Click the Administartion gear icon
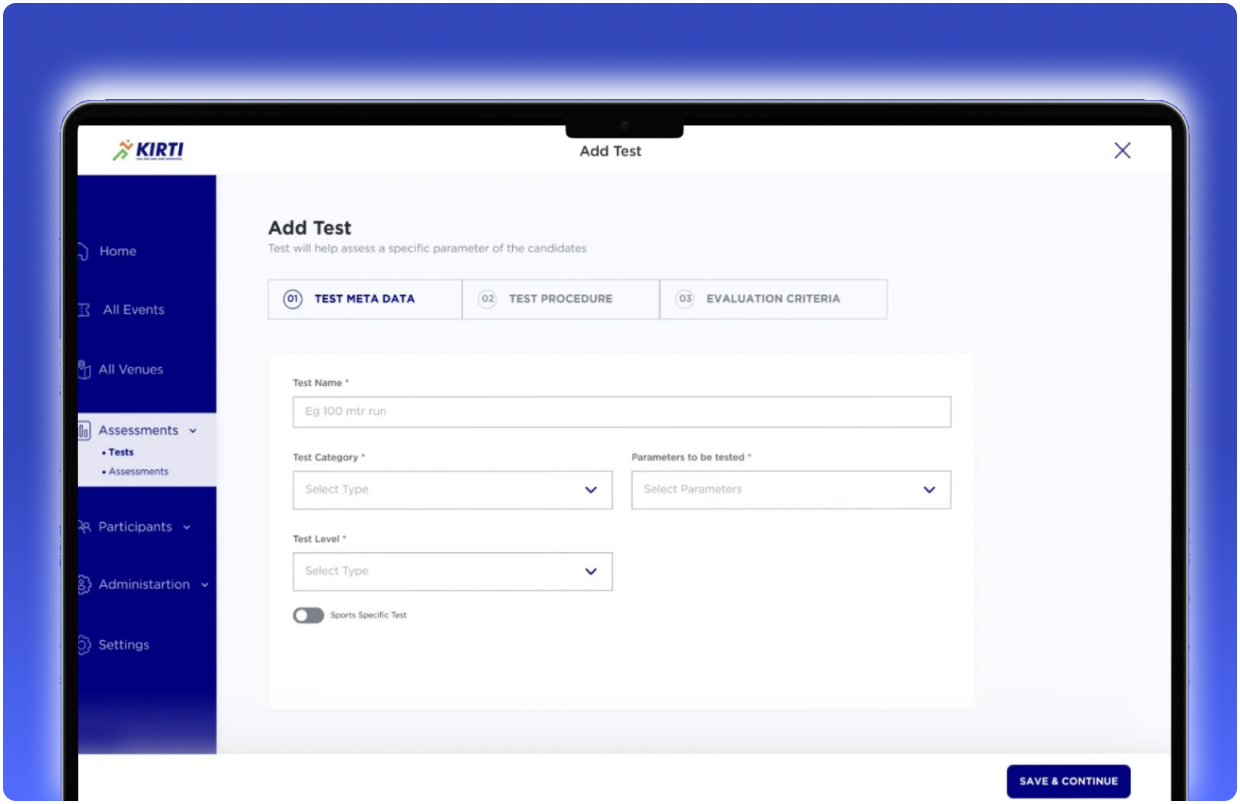The width and height of the screenshot is (1240, 804). coord(85,585)
